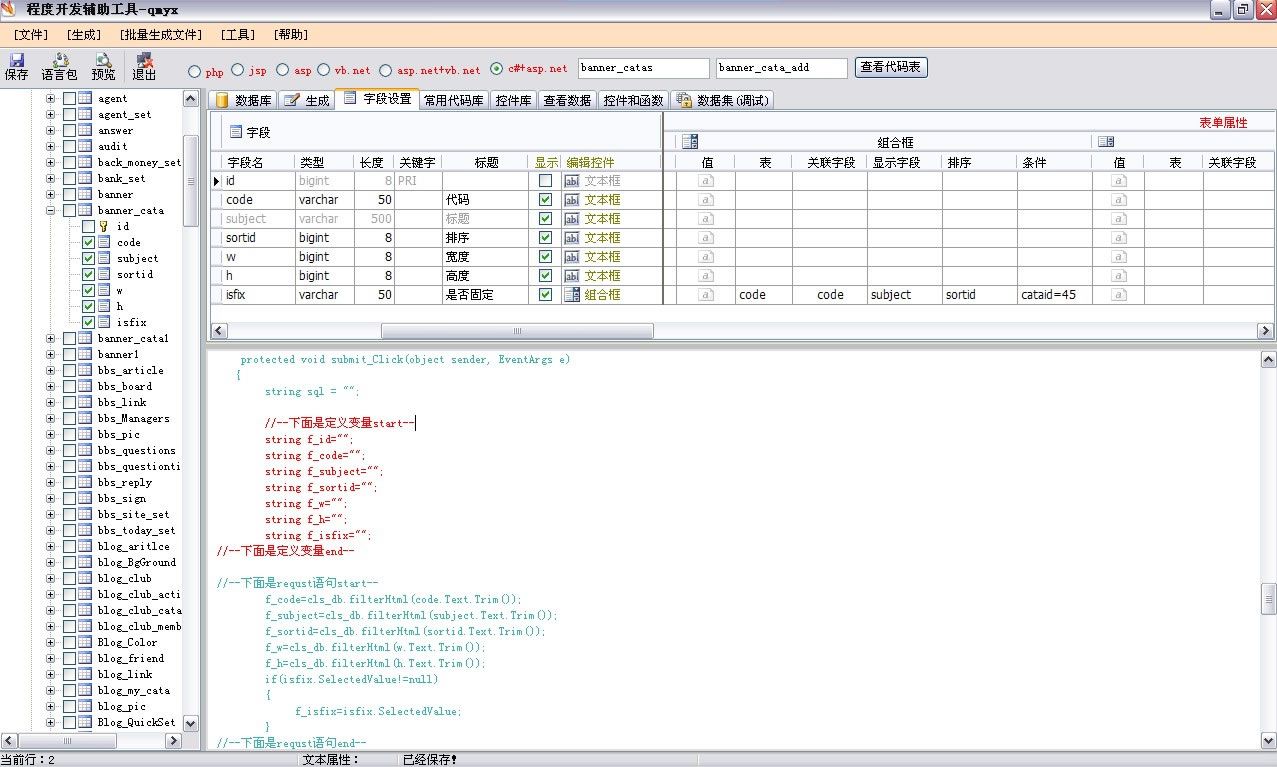
Task: Click the first 值 icon in the sortid row
Action: click(x=706, y=238)
